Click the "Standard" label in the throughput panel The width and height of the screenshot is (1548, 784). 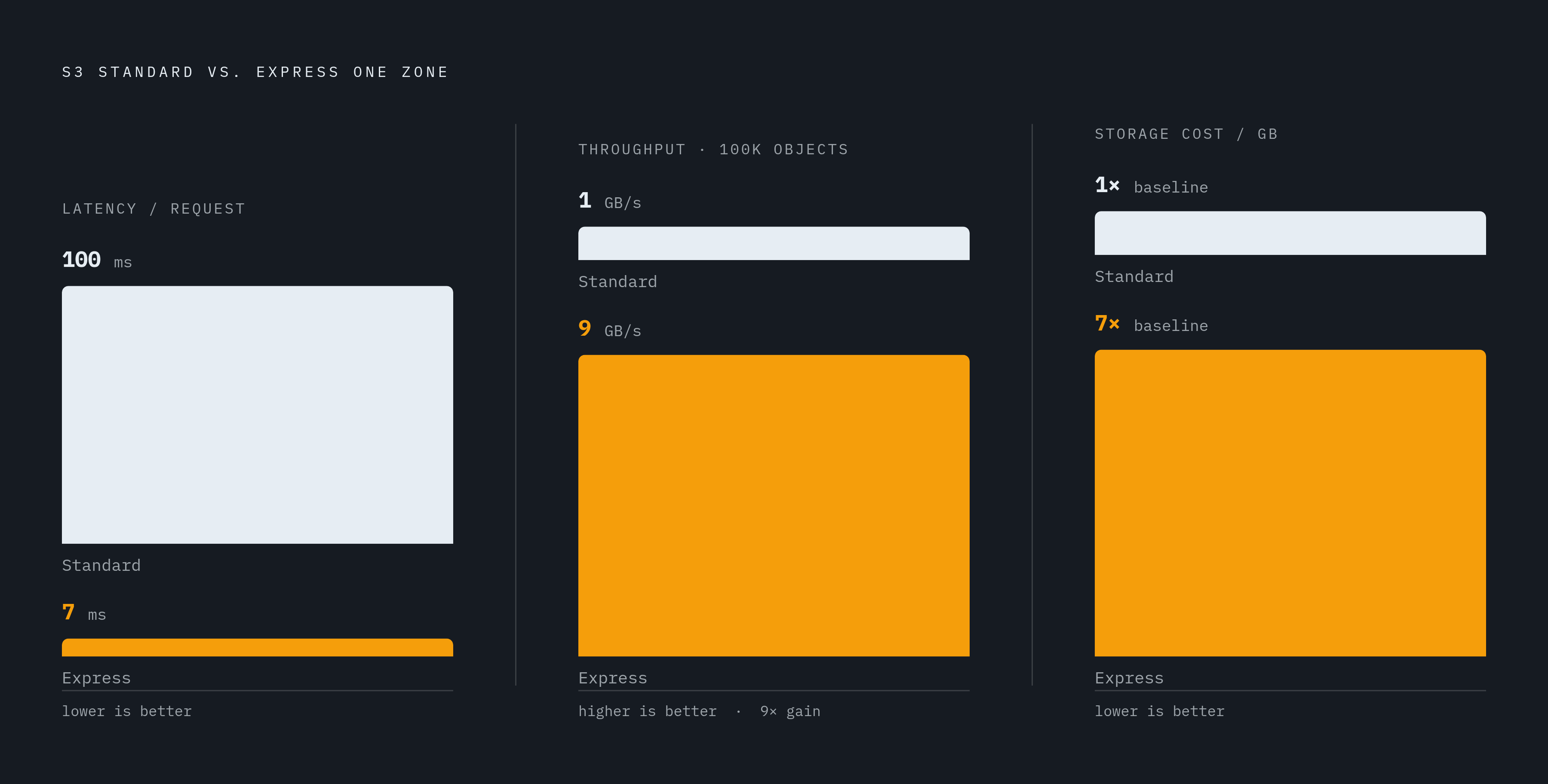(x=618, y=282)
